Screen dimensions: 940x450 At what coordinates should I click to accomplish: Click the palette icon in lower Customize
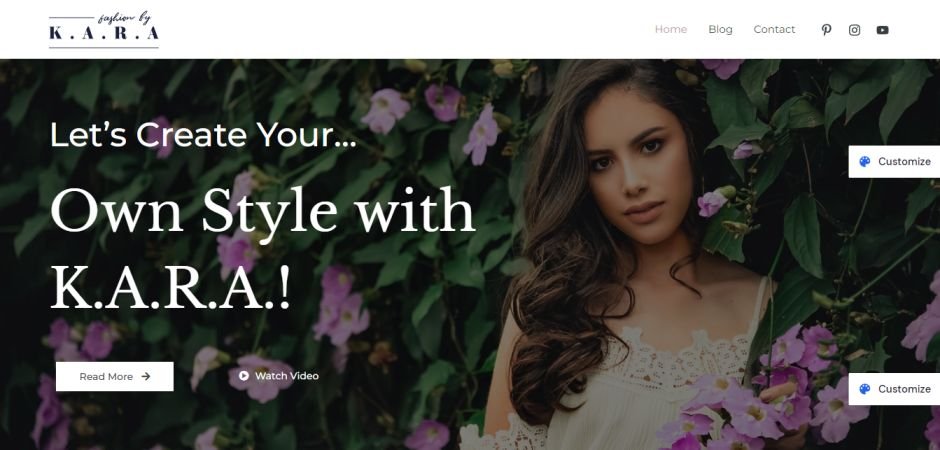(x=864, y=389)
